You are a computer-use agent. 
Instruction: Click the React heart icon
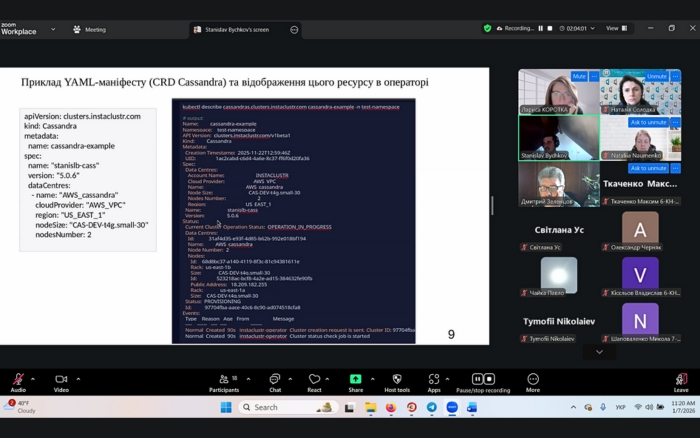coord(314,381)
